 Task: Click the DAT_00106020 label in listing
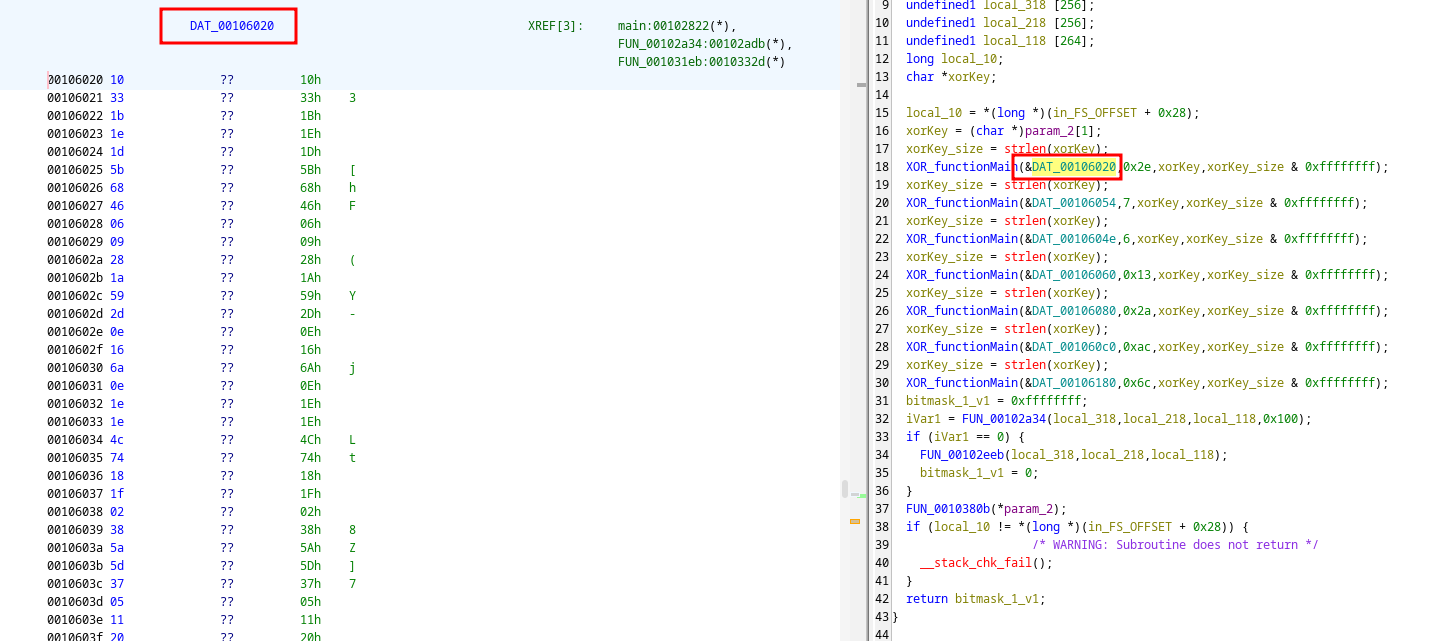click(x=231, y=26)
